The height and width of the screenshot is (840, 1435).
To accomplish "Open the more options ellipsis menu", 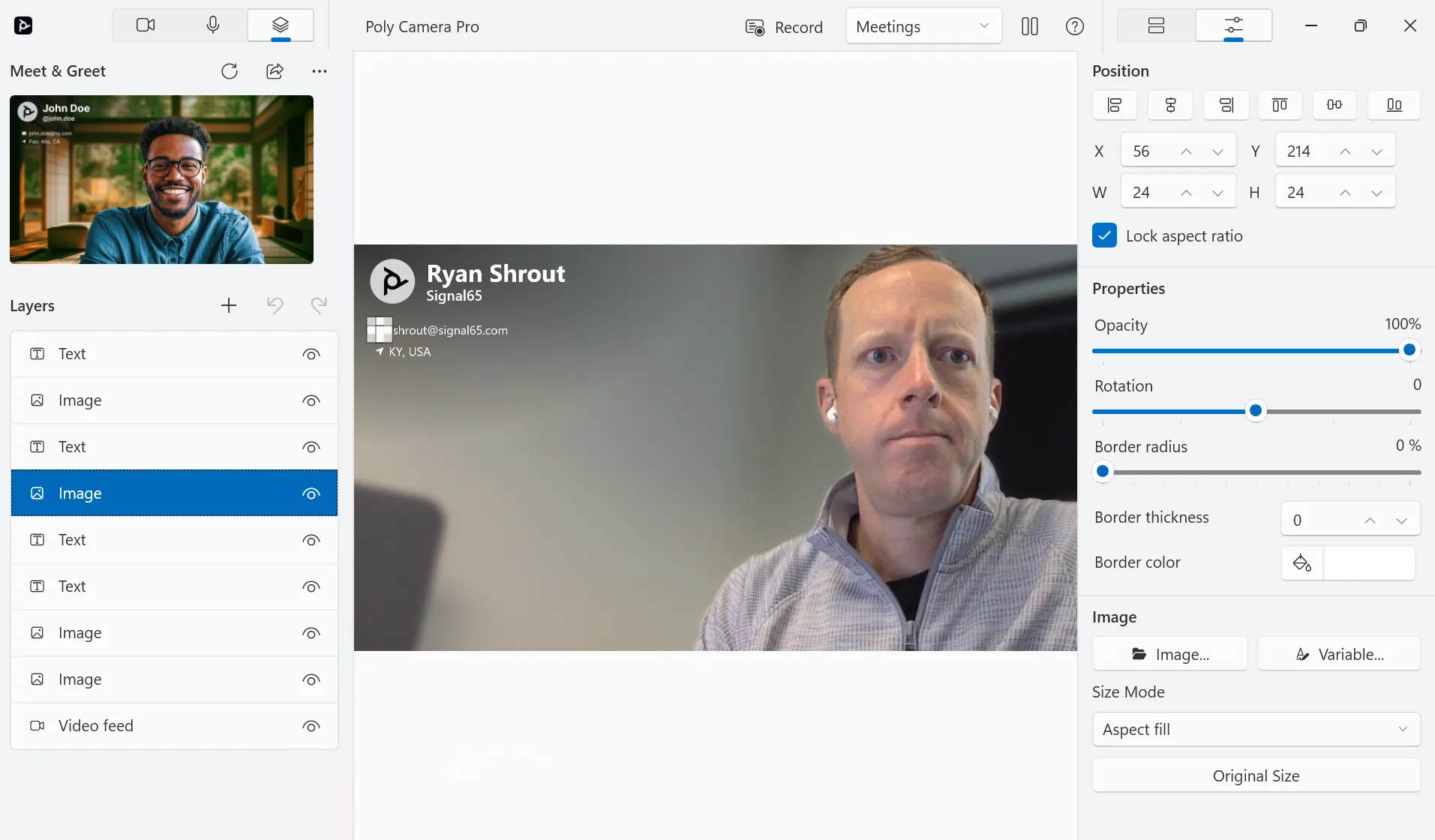I will [320, 71].
